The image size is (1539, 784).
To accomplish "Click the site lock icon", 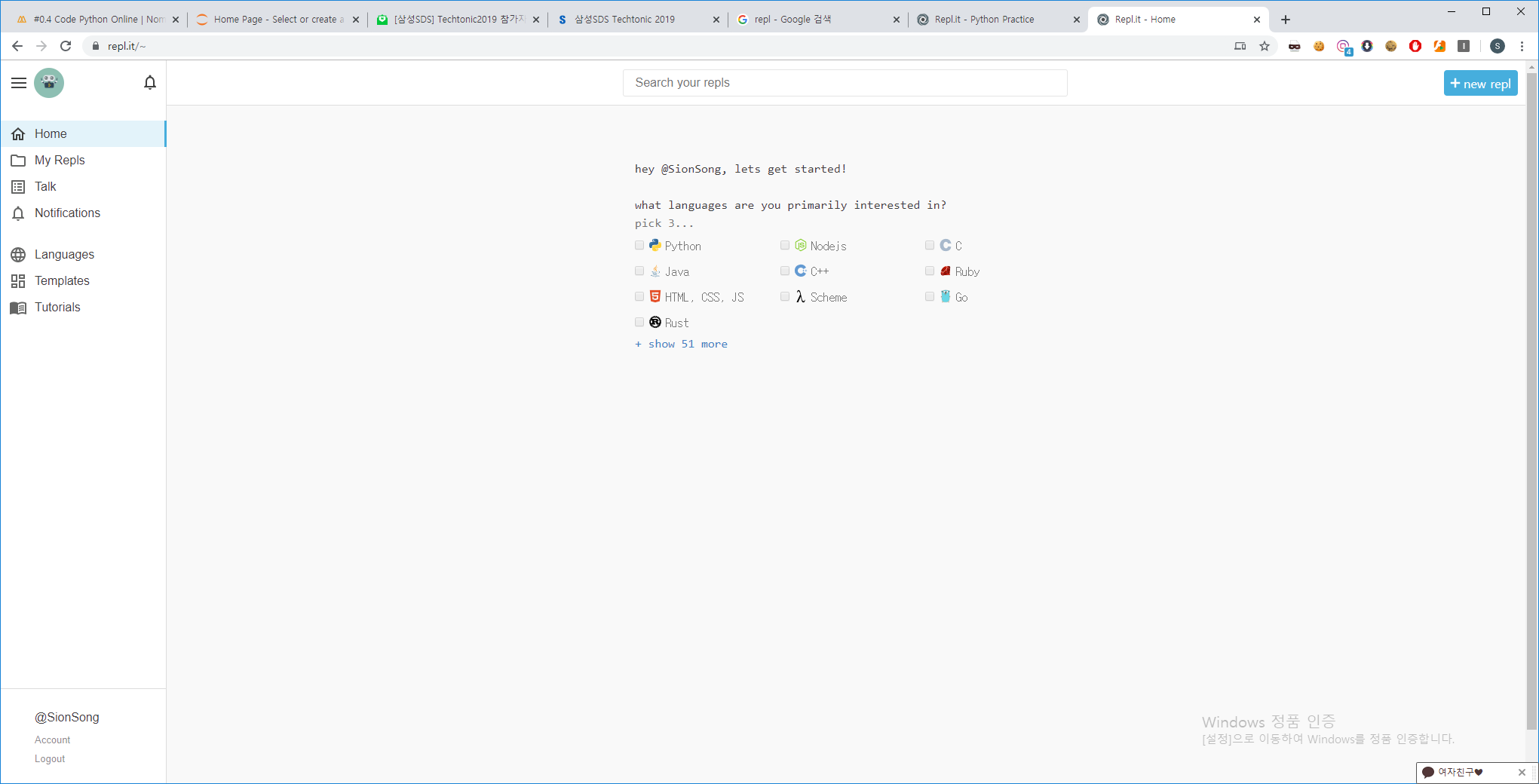I will tap(96, 46).
